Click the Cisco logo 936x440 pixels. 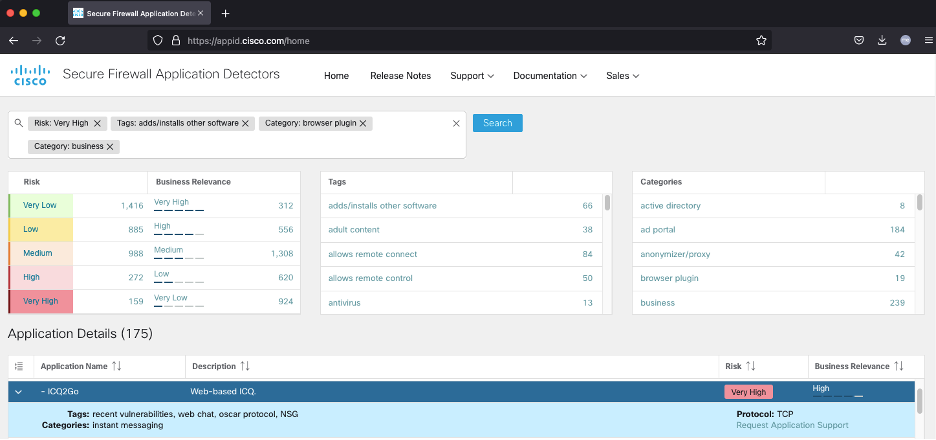[x=30, y=76]
